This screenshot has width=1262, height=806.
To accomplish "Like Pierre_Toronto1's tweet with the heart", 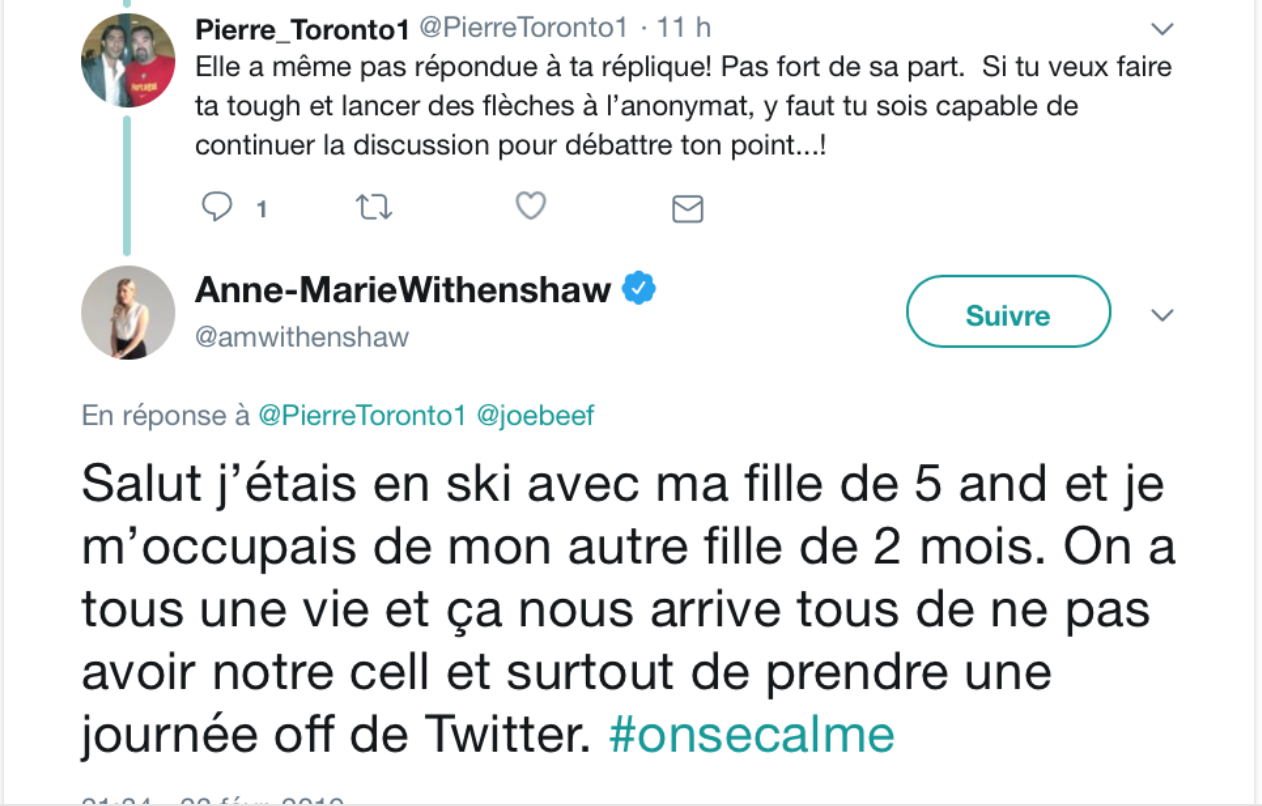I will click(530, 206).
